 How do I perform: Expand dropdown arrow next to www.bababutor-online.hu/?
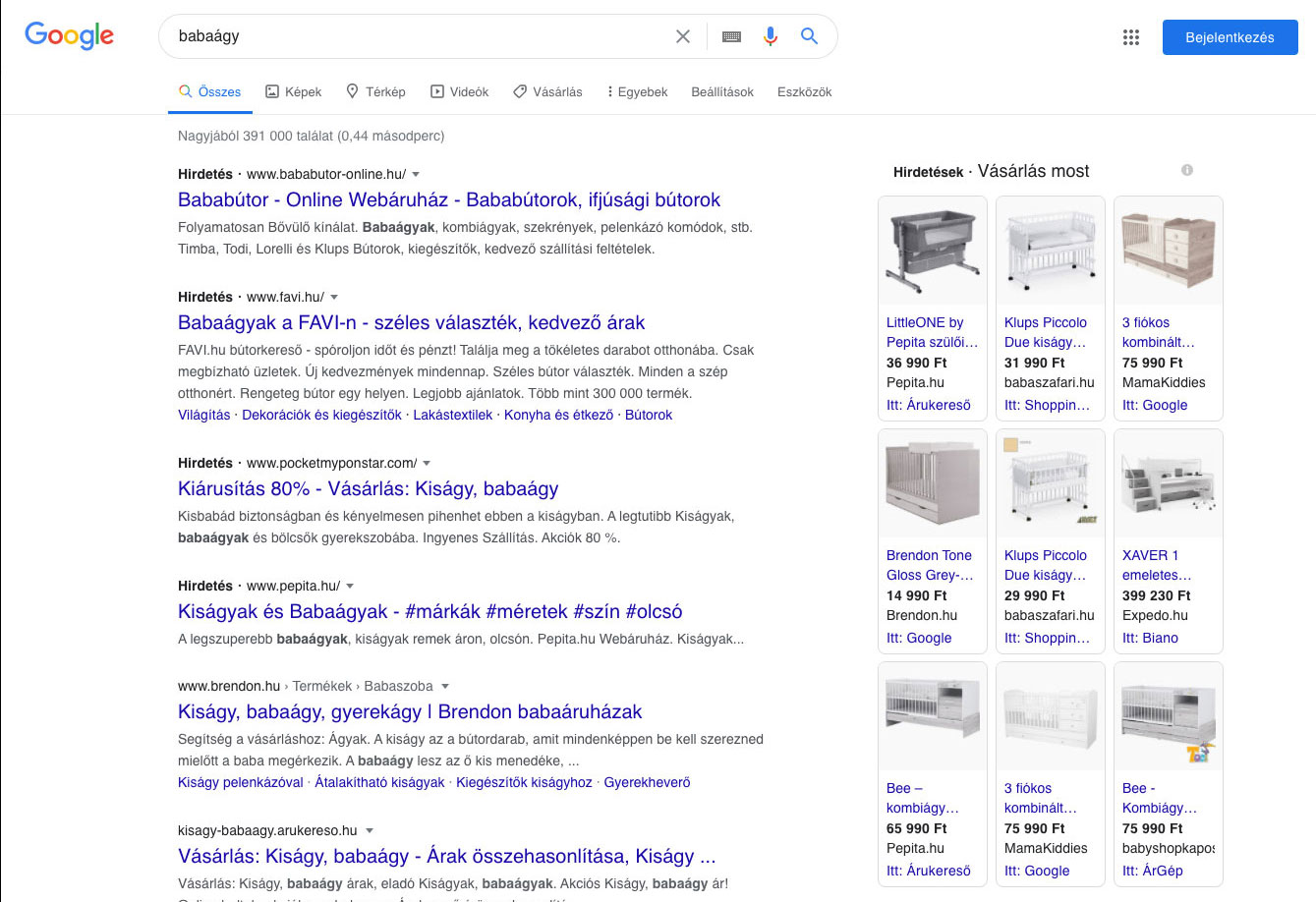[416, 175]
